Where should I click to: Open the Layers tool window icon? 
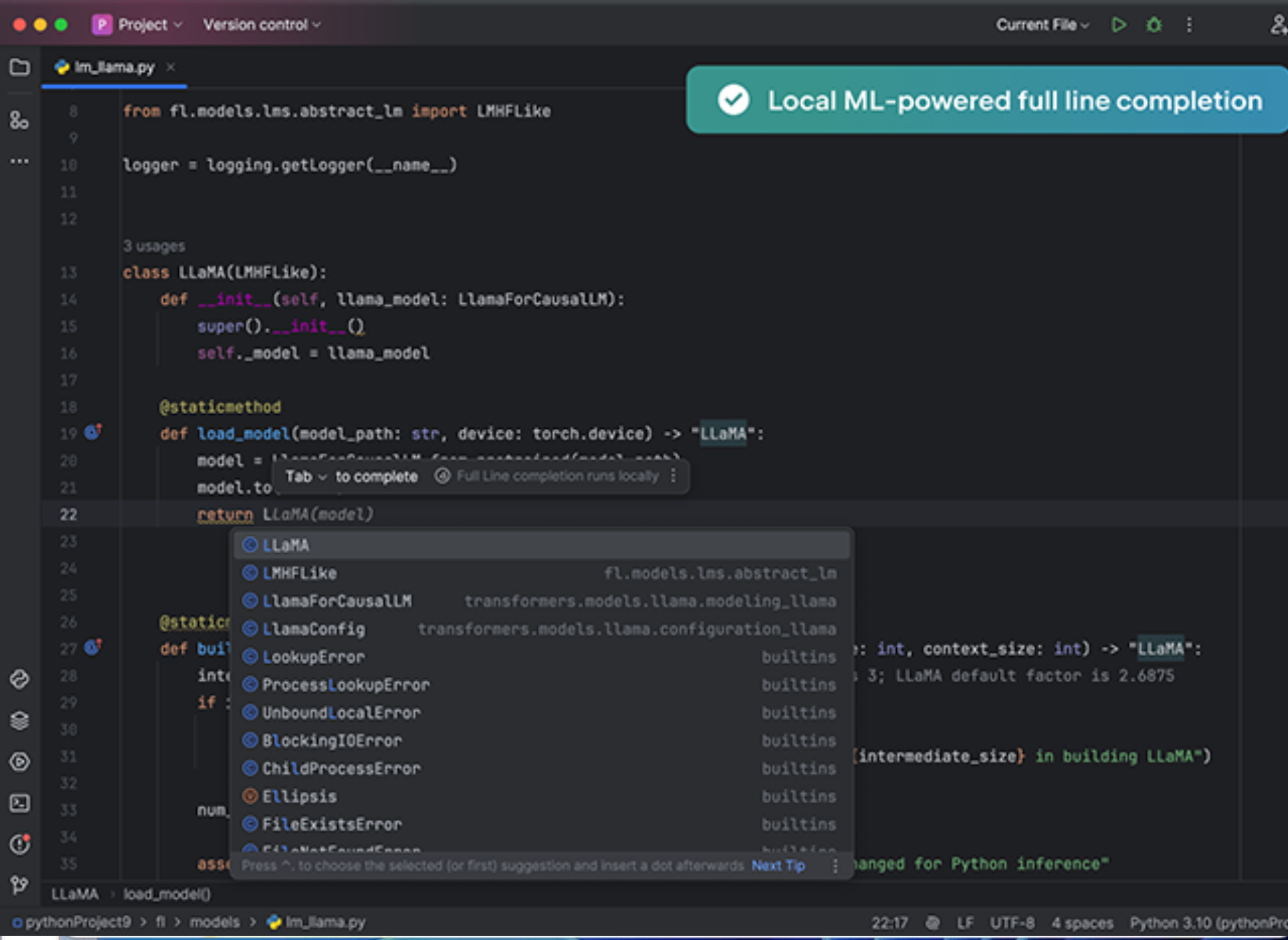20,720
